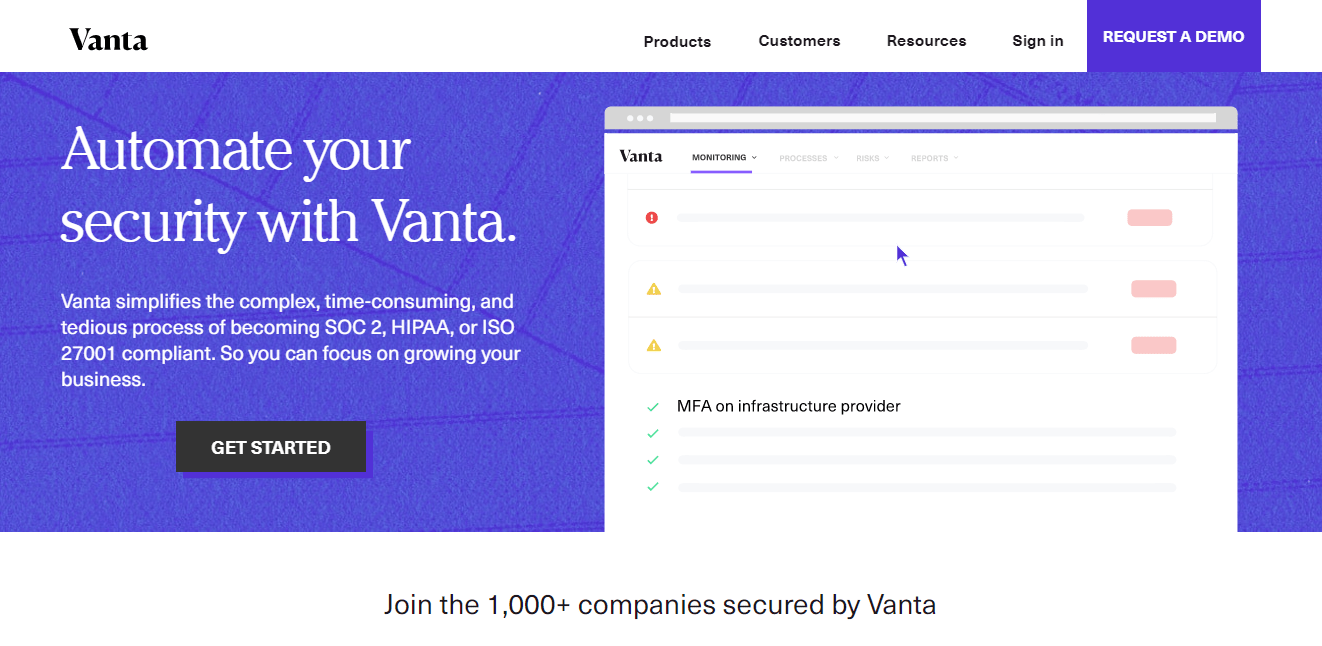Click the first yellow warning triangle icon

(x=654, y=288)
